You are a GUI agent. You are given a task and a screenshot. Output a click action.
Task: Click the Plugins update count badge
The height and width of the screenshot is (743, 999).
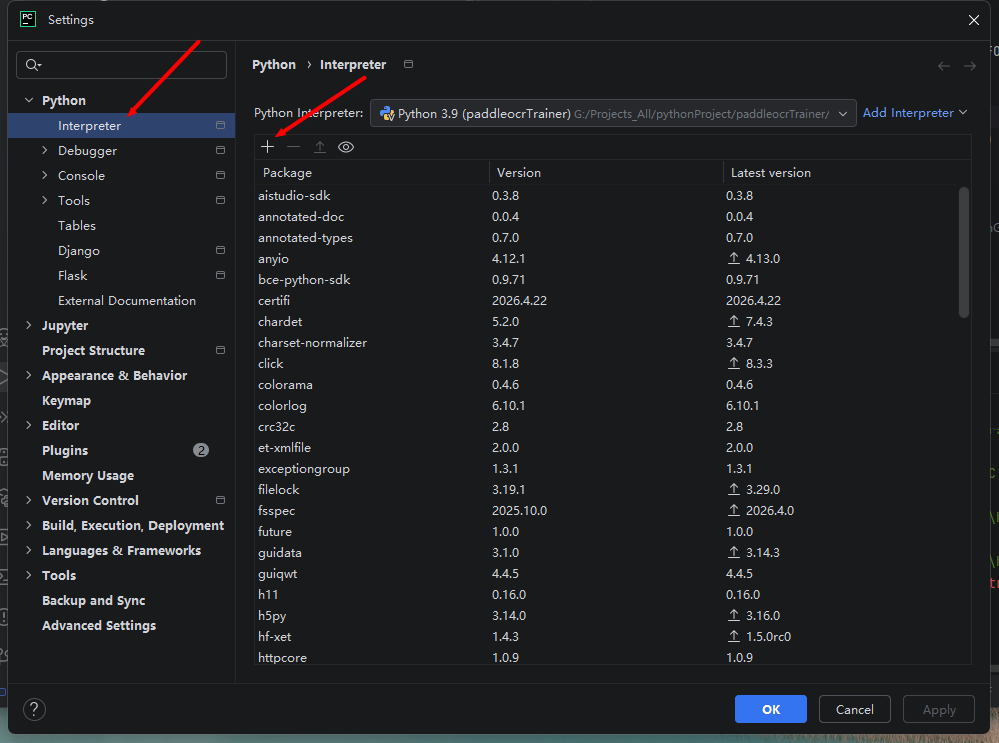pyautogui.click(x=201, y=450)
